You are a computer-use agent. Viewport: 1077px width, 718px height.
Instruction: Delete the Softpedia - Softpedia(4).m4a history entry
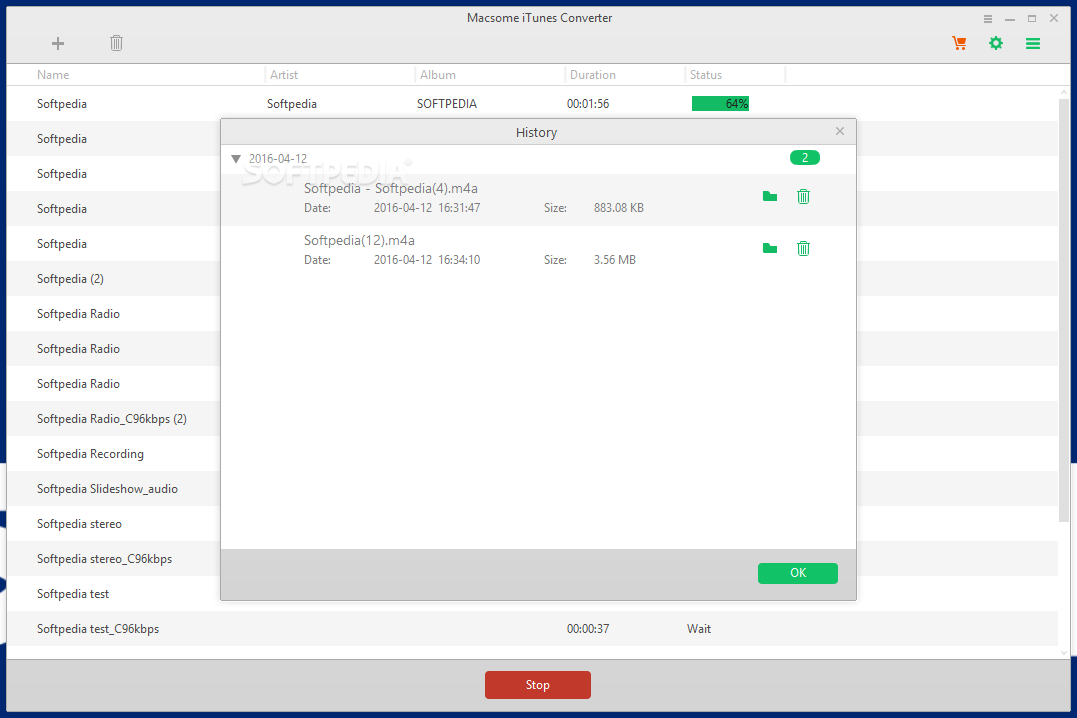coord(803,197)
